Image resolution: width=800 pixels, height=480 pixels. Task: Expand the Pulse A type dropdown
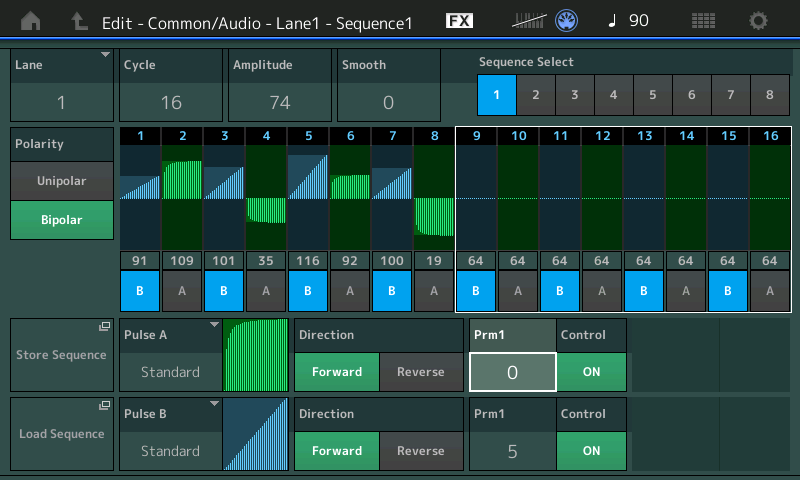pyautogui.click(x=170, y=355)
